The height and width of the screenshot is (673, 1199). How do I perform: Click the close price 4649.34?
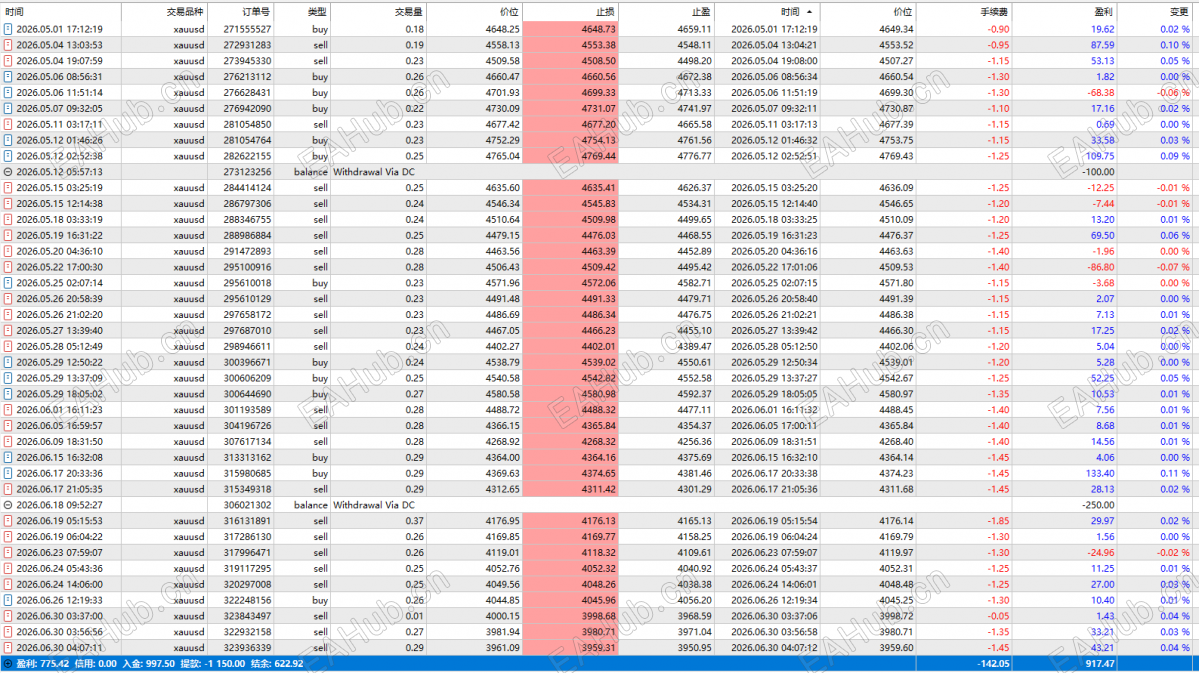pyautogui.click(x=895, y=29)
